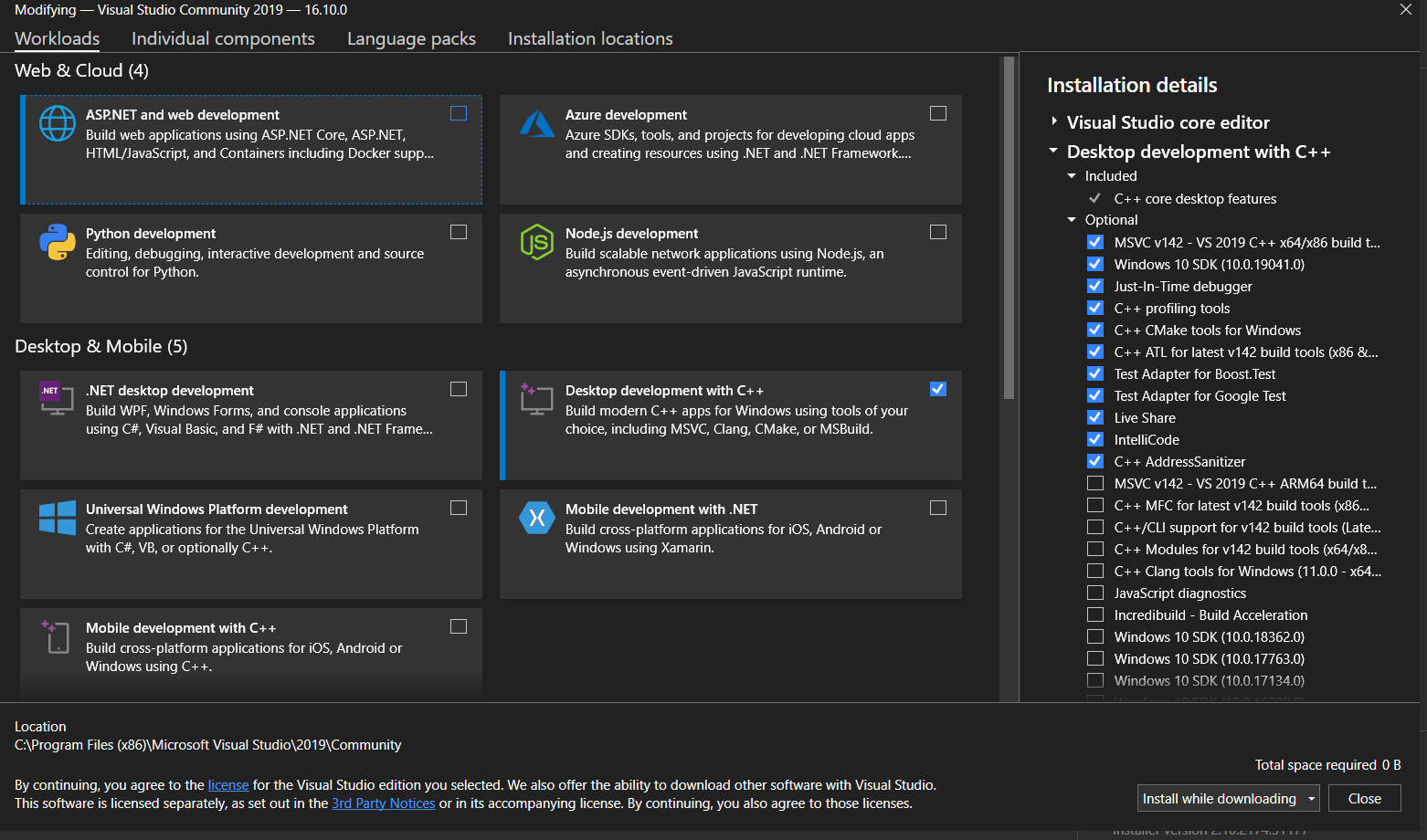Check Windows 10 SDK (10.0.18362.0)
The width and height of the screenshot is (1427, 840).
[x=1095, y=636]
